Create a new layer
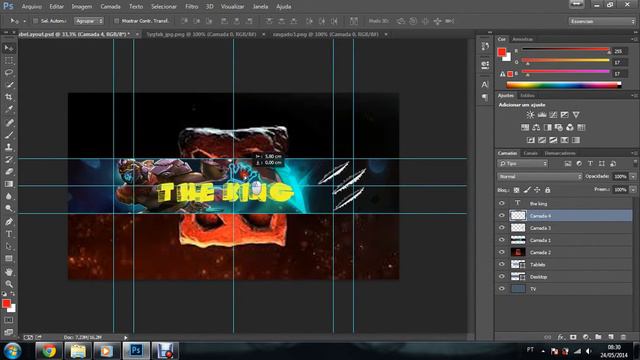 (611, 337)
